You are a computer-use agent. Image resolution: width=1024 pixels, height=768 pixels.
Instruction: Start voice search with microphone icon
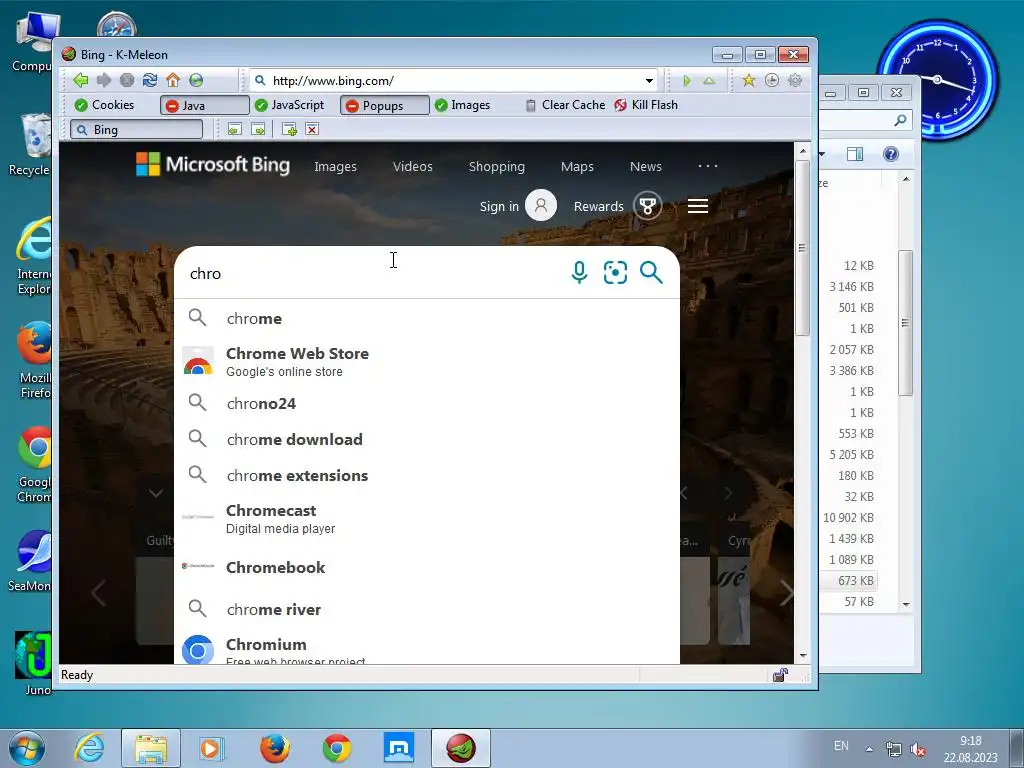(x=579, y=272)
